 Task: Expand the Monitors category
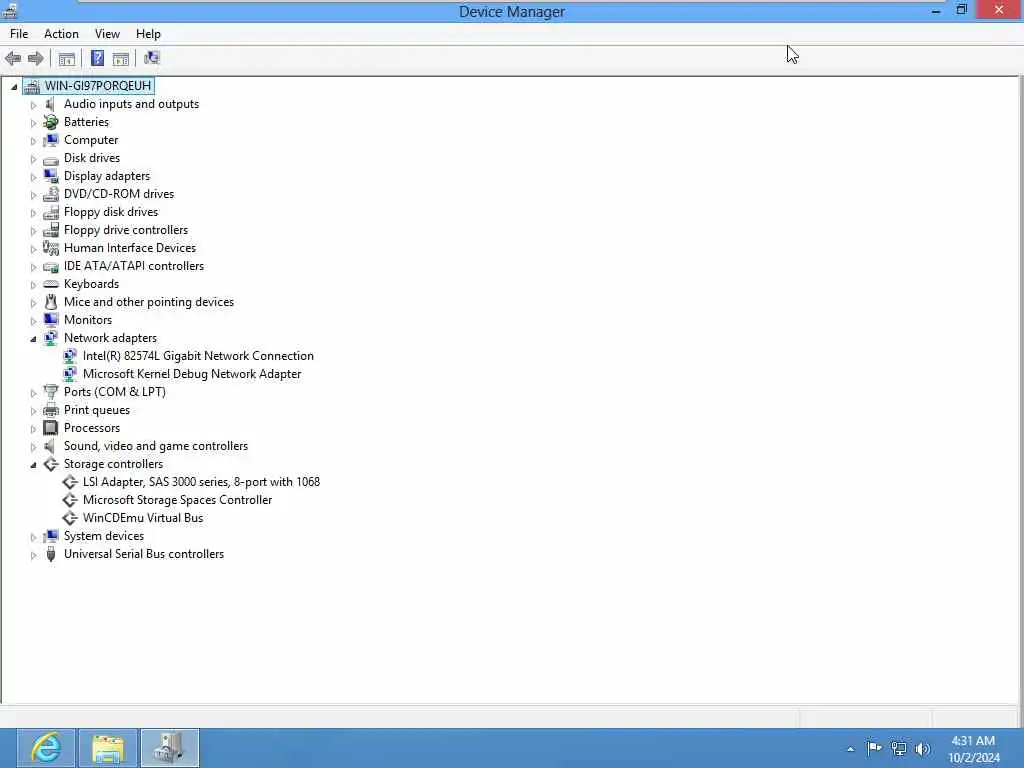pos(33,321)
